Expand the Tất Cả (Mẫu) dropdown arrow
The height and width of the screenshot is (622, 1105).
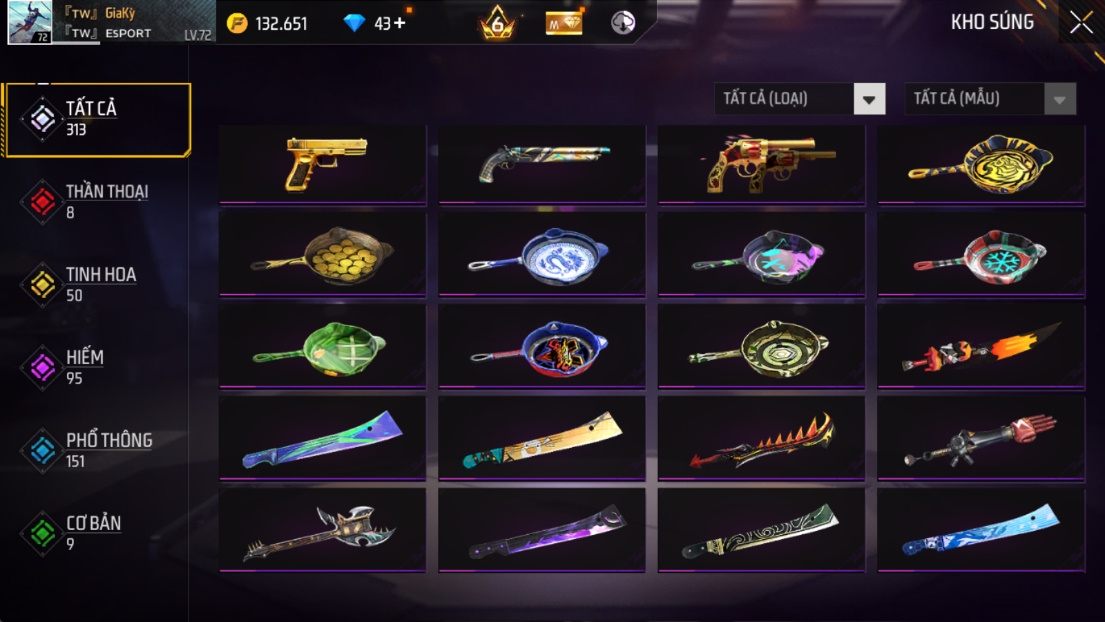(1059, 99)
